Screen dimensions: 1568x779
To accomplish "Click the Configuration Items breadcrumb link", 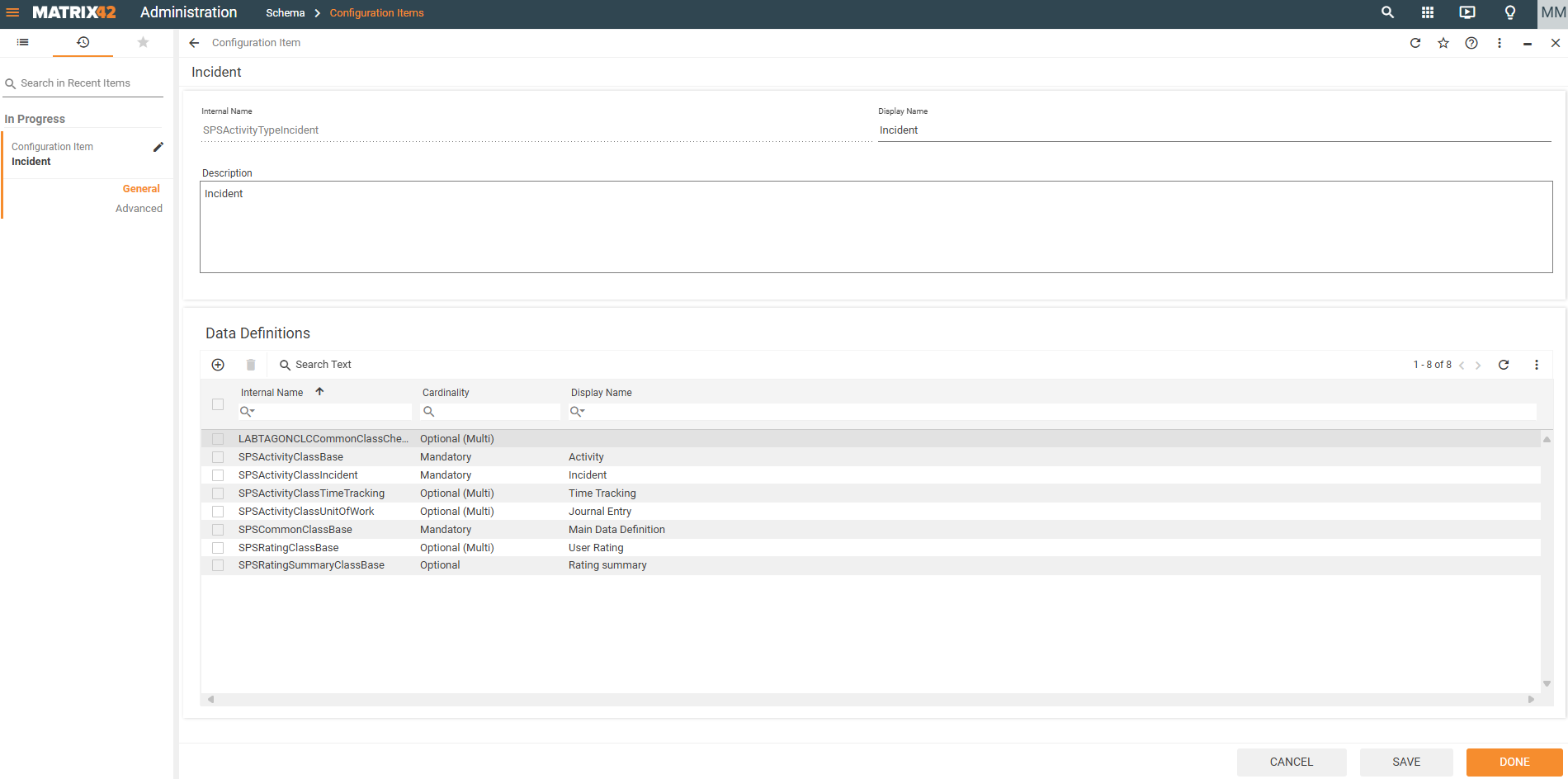I will pyautogui.click(x=376, y=13).
